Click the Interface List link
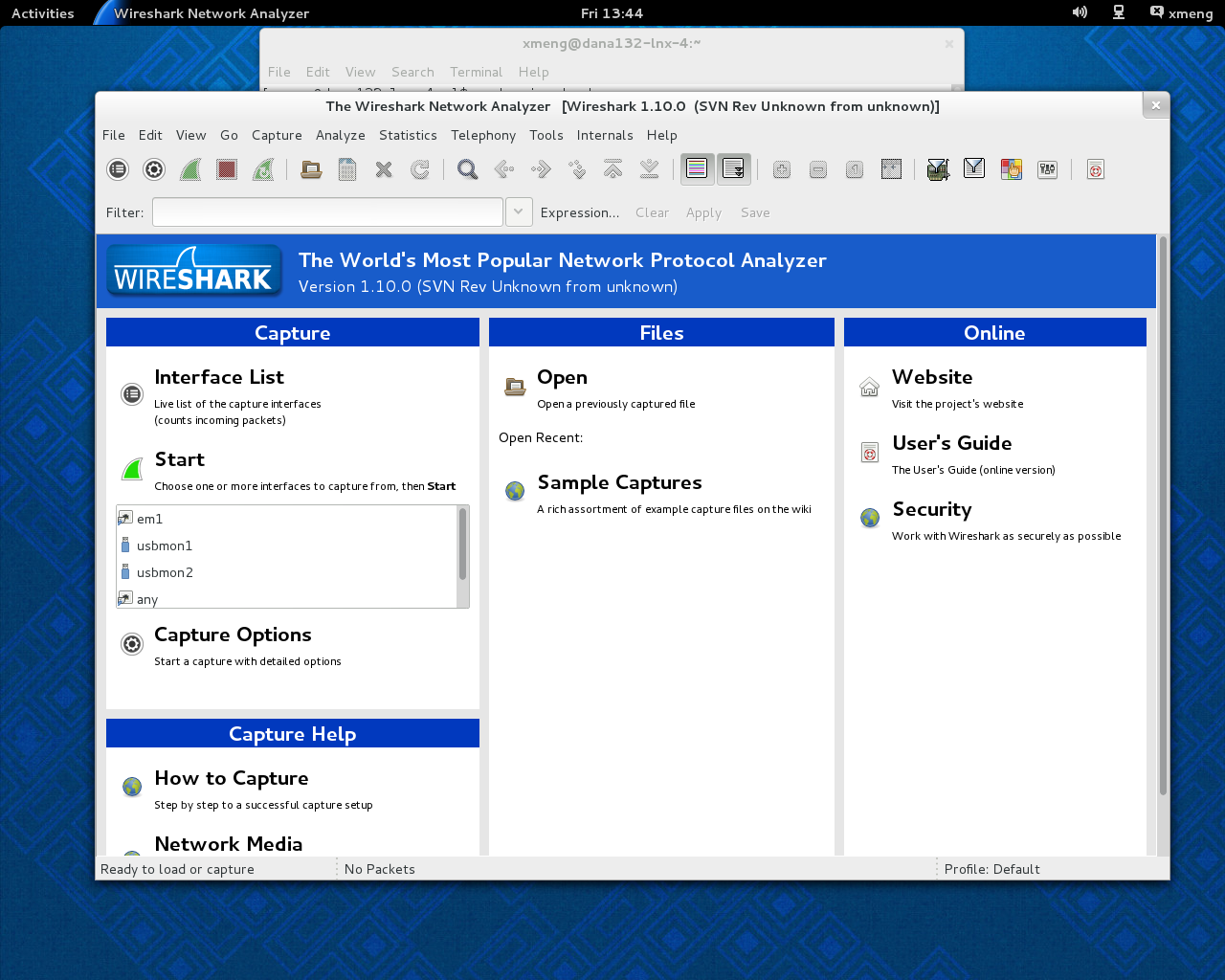Screen dimensions: 1225x980 pyautogui.click(x=219, y=377)
